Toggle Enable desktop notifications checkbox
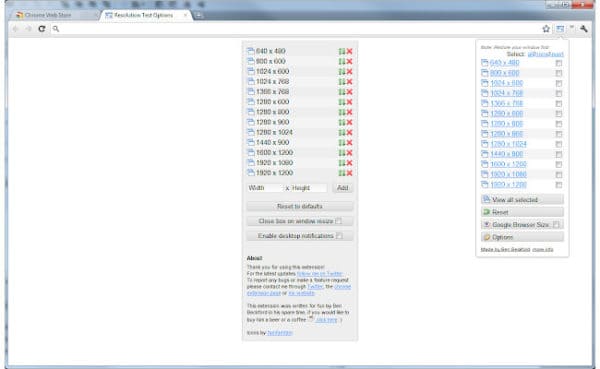Viewport: 600px width, 369px height. click(339, 236)
